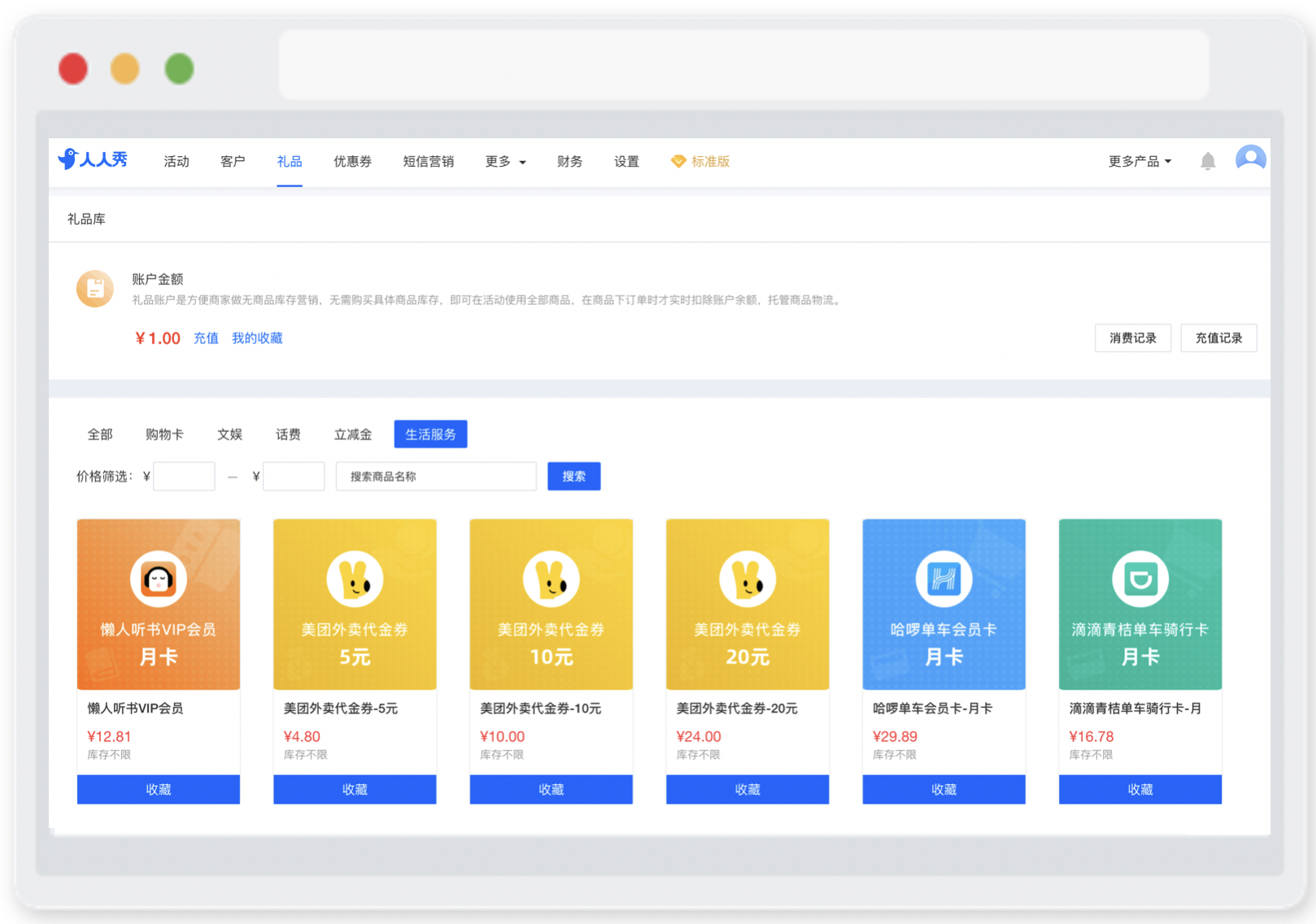Screen dimensions: 1316x924
Task: Expand the 更多 dropdown in navigation
Action: coord(505,162)
